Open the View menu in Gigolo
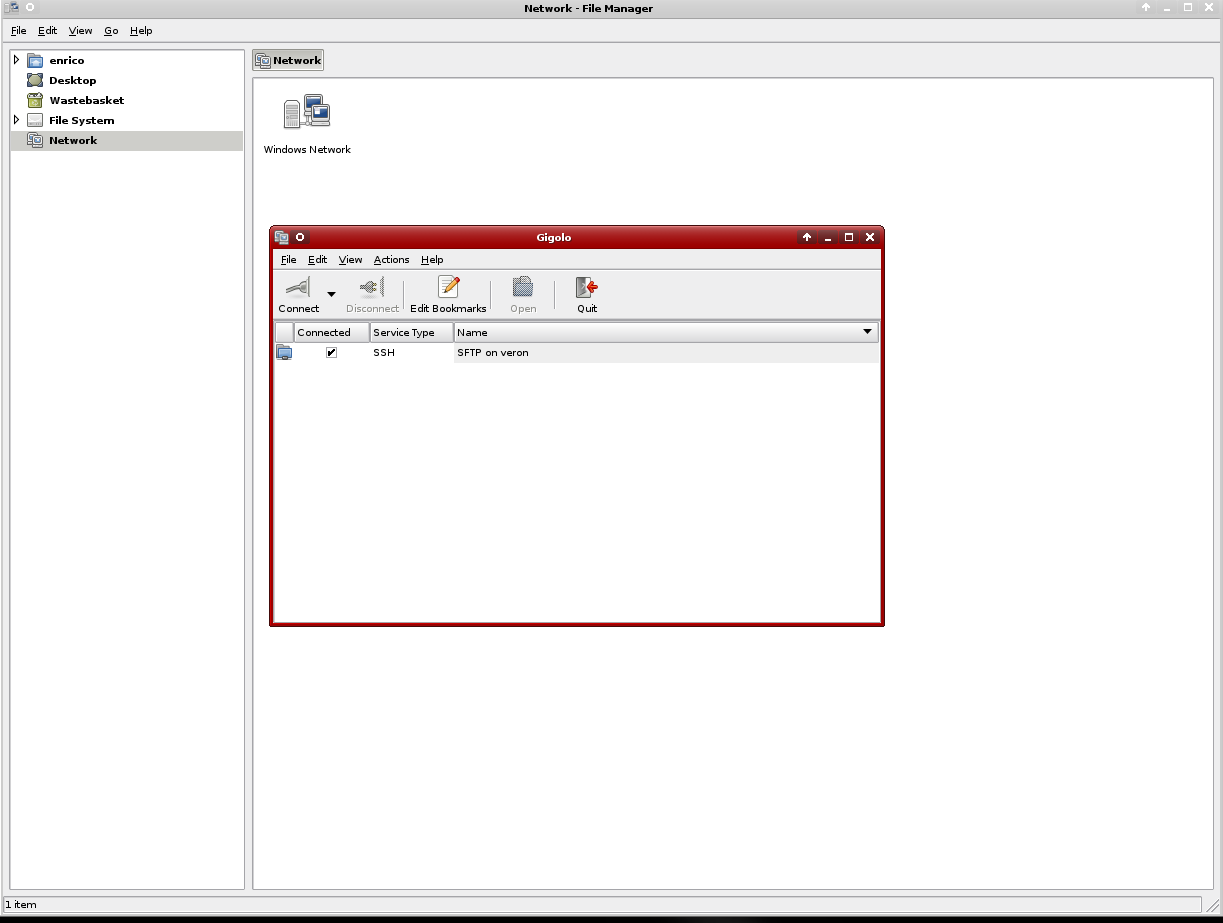 point(350,260)
